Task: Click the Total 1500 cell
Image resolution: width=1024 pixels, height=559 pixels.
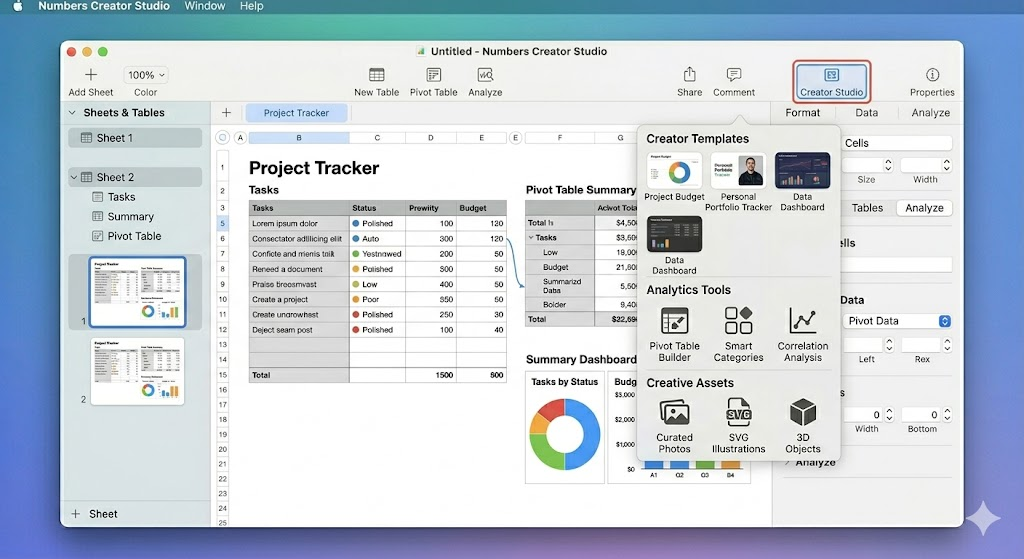Action: (430, 375)
